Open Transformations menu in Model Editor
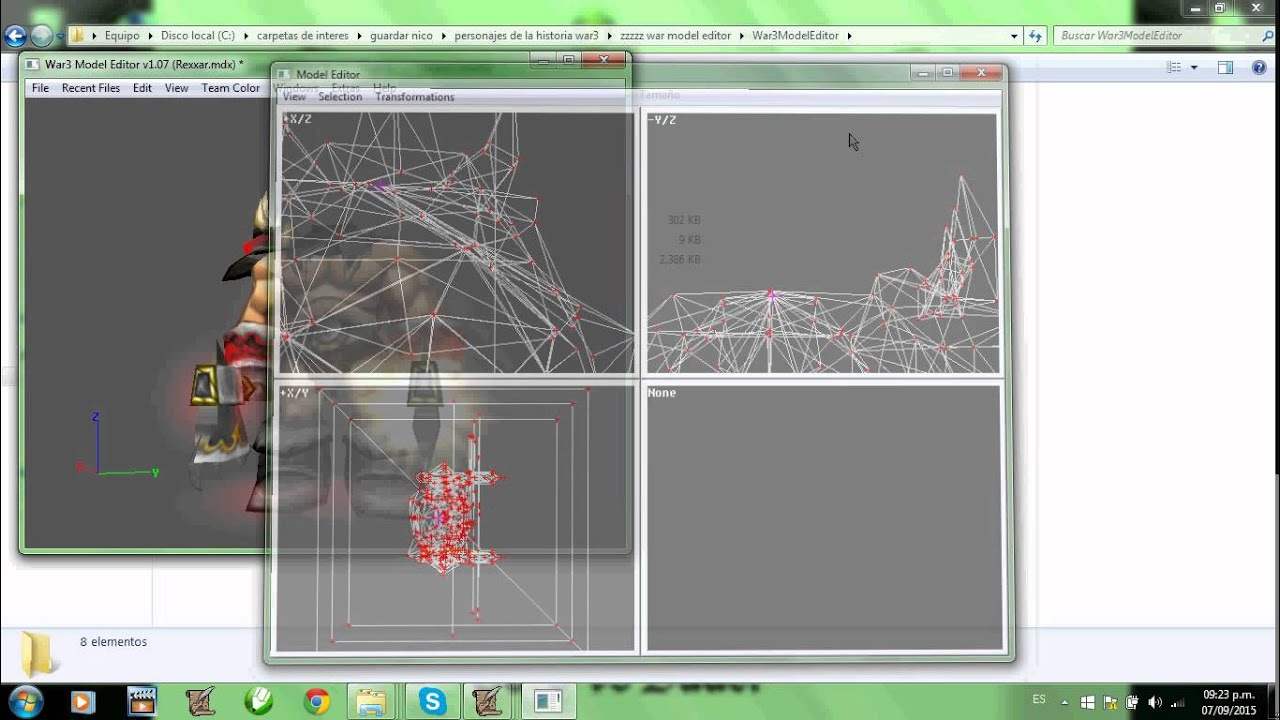This screenshot has height=720, width=1280. click(x=415, y=97)
